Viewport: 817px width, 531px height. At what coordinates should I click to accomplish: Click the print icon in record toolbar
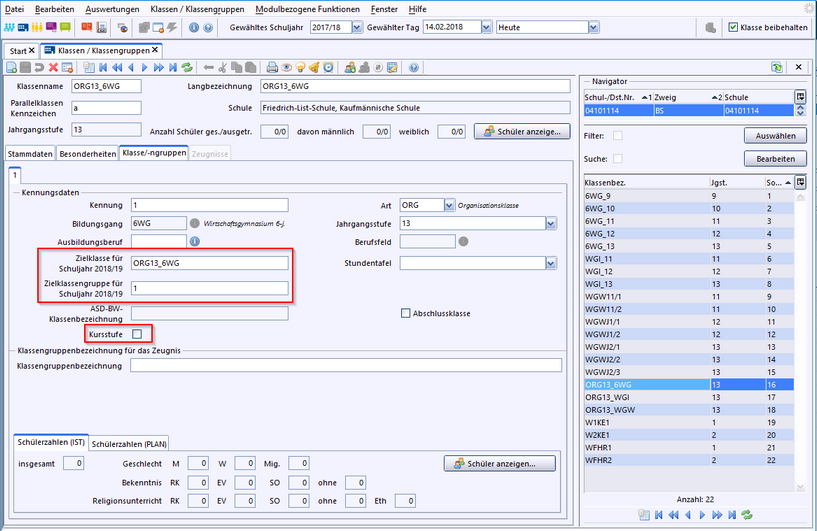click(271, 68)
